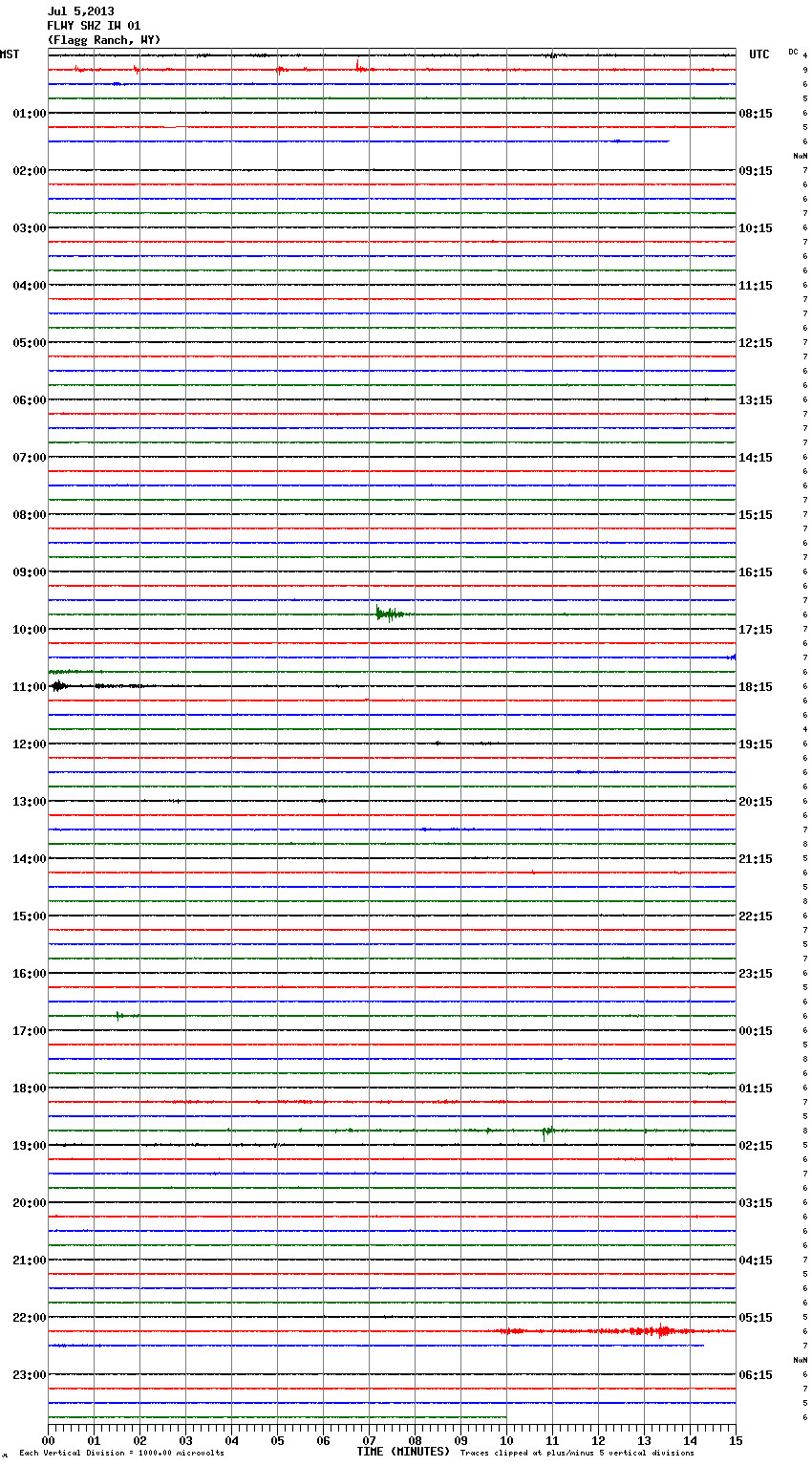Click the green spike just above 19:00 trace
Viewport: 812px width, 1466px height.
(x=545, y=1132)
